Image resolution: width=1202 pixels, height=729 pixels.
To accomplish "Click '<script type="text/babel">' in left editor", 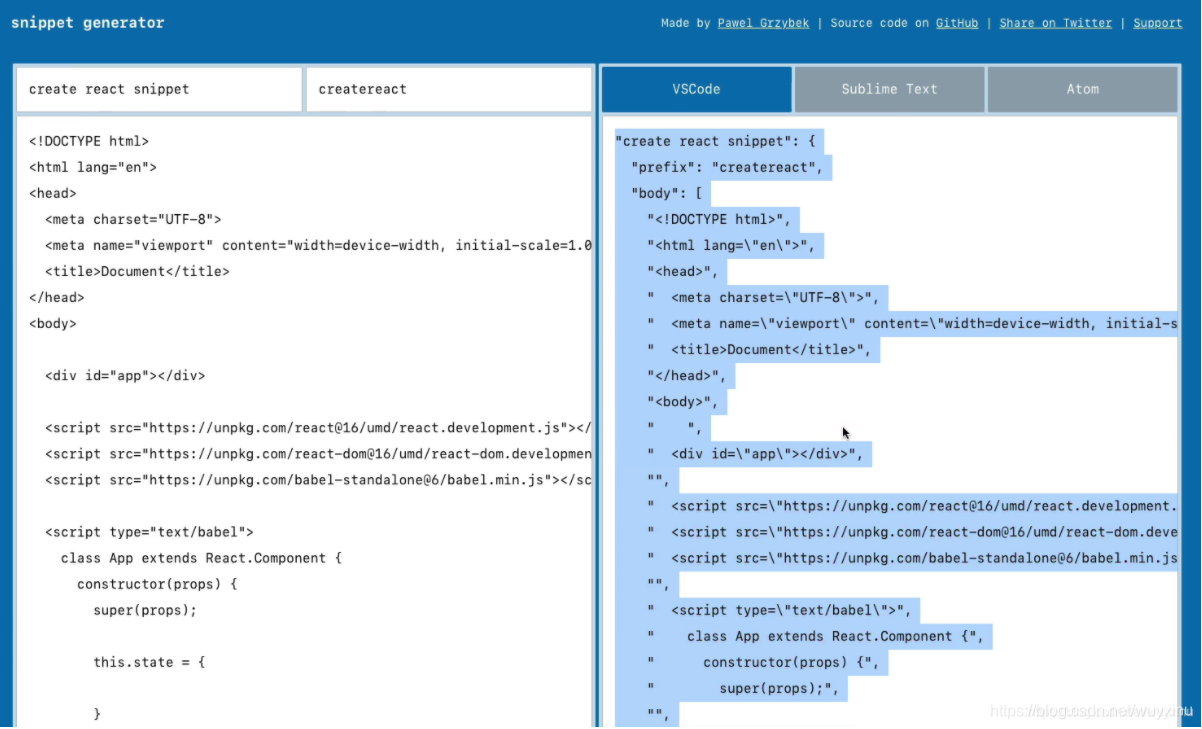I will coord(149,532).
